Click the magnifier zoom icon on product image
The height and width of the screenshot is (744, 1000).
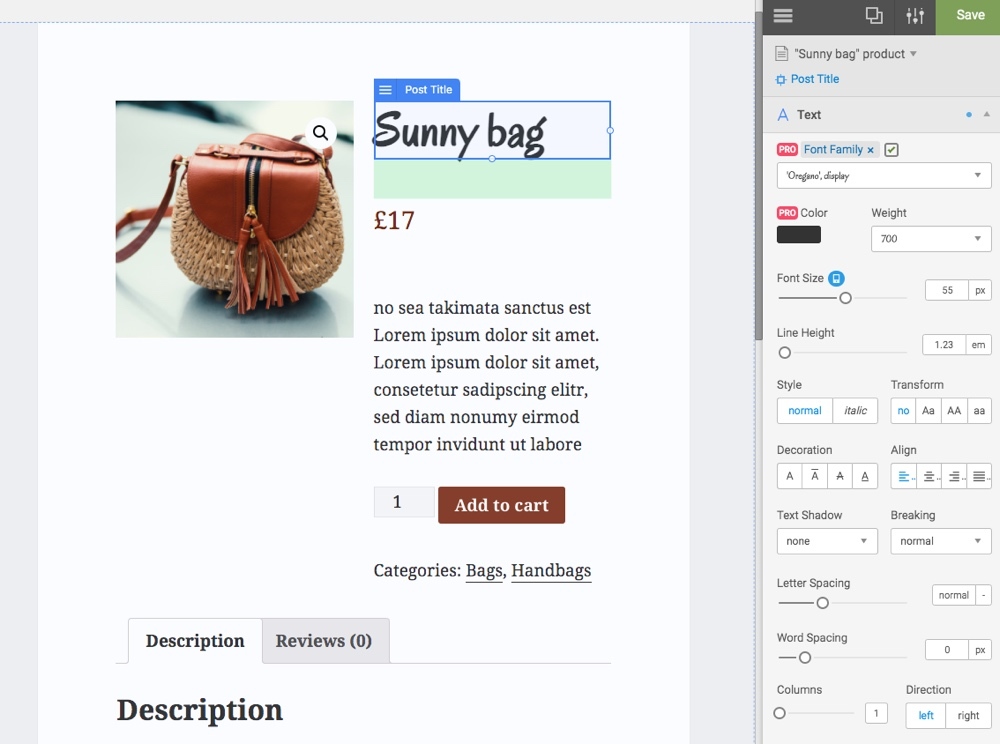[320, 133]
